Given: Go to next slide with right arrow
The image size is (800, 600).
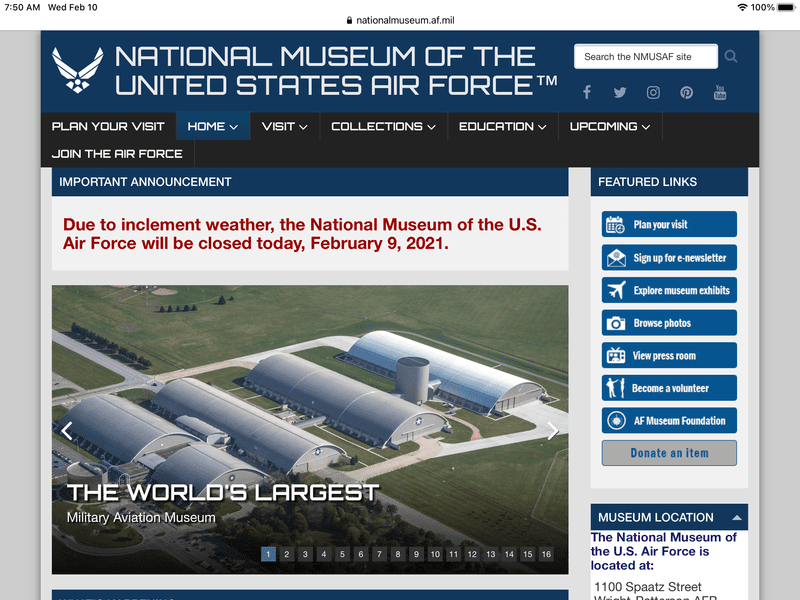Looking at the screenshot, I should pyautogui.click(x=553, y=431).
